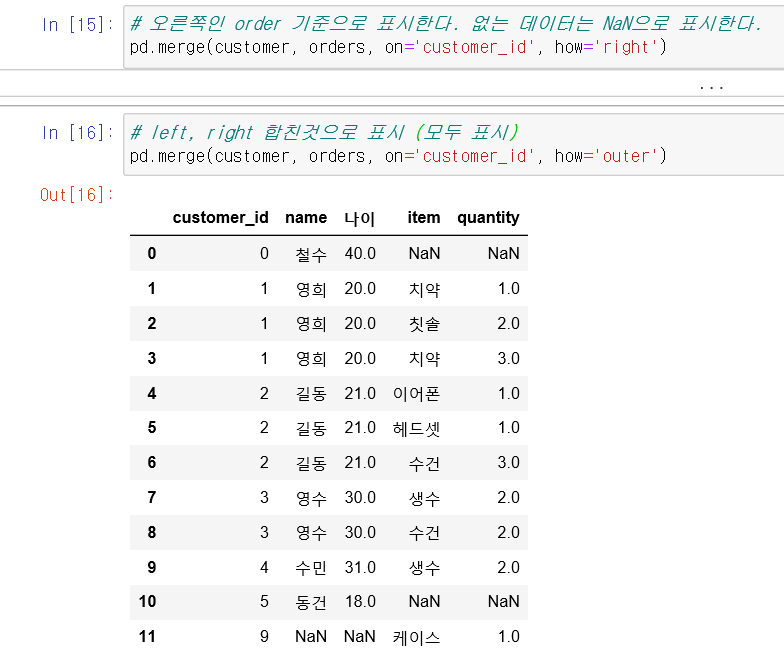The height and width of the screenshot is (663, 784).
Task: Click the row index 11 label
Action: pyautogui.click(x=148, y=636)
